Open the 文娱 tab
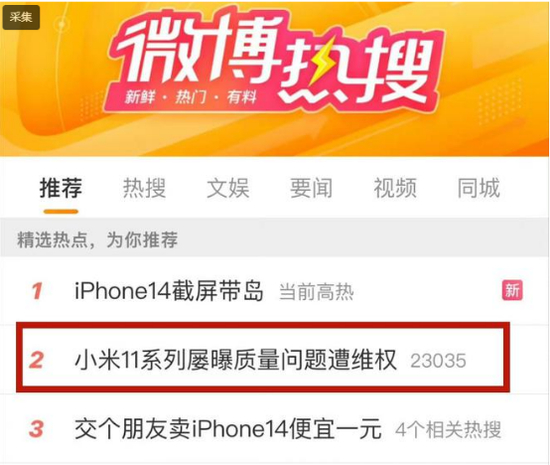The image size is (550, 465). pos(228,188)
